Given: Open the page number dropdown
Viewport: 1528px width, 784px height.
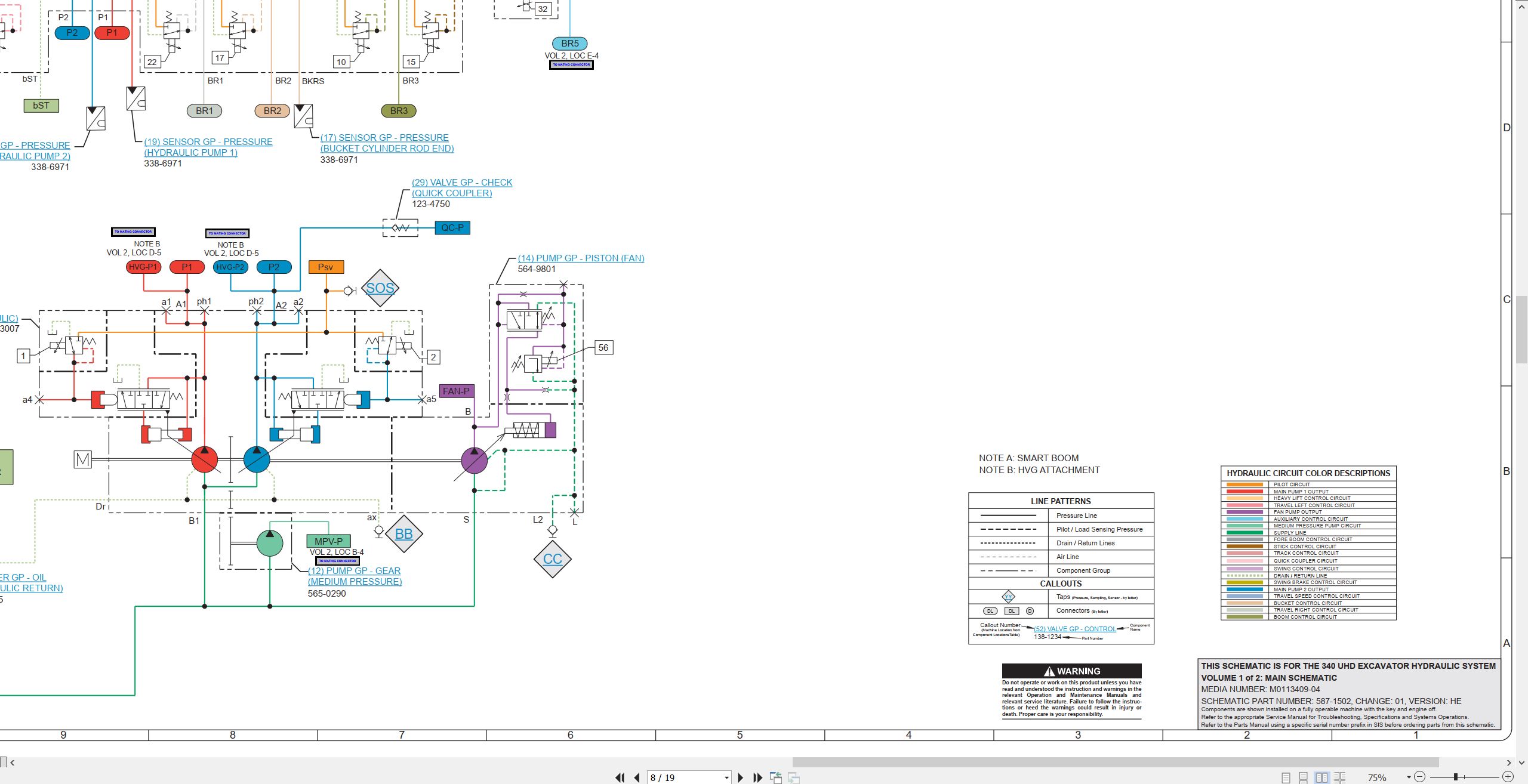Looking at the screenshot, I should coord(726,778).
